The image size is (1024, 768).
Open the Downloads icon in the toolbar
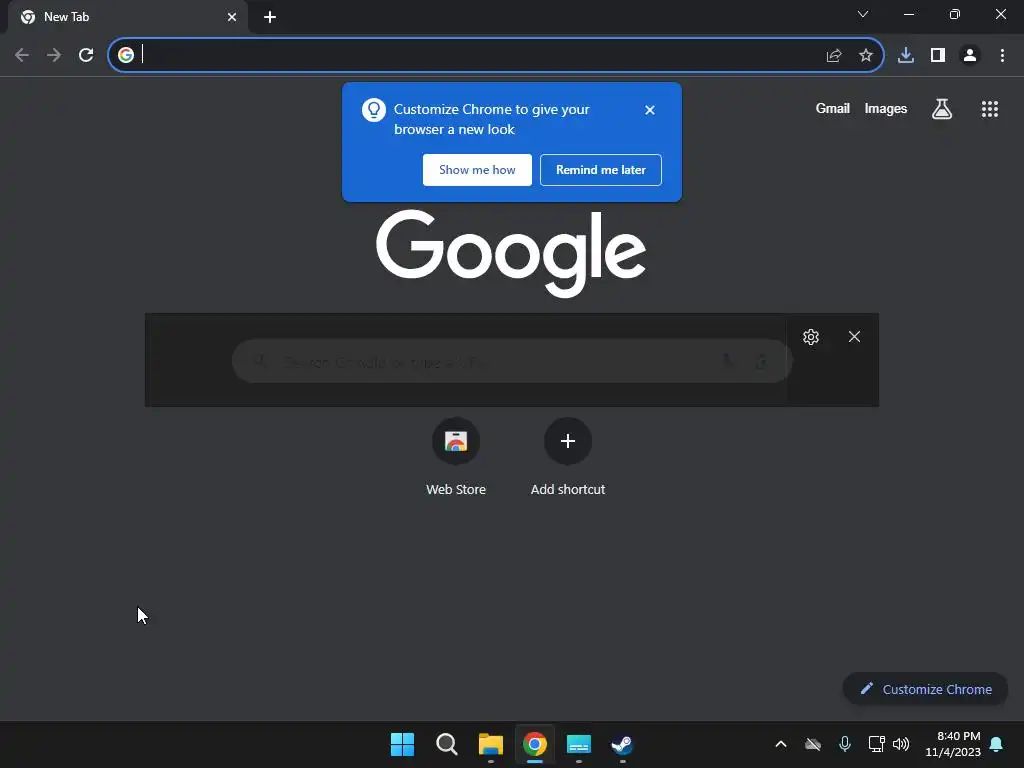point(906,56)
